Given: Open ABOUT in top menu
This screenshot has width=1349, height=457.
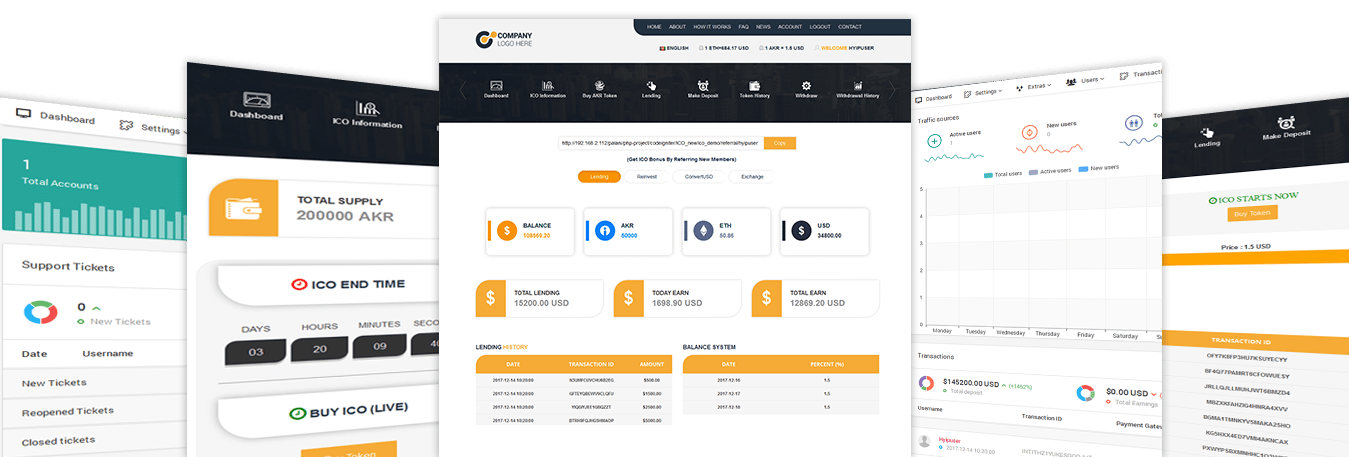Looking at the screenshot, I should tap(677, 27).
